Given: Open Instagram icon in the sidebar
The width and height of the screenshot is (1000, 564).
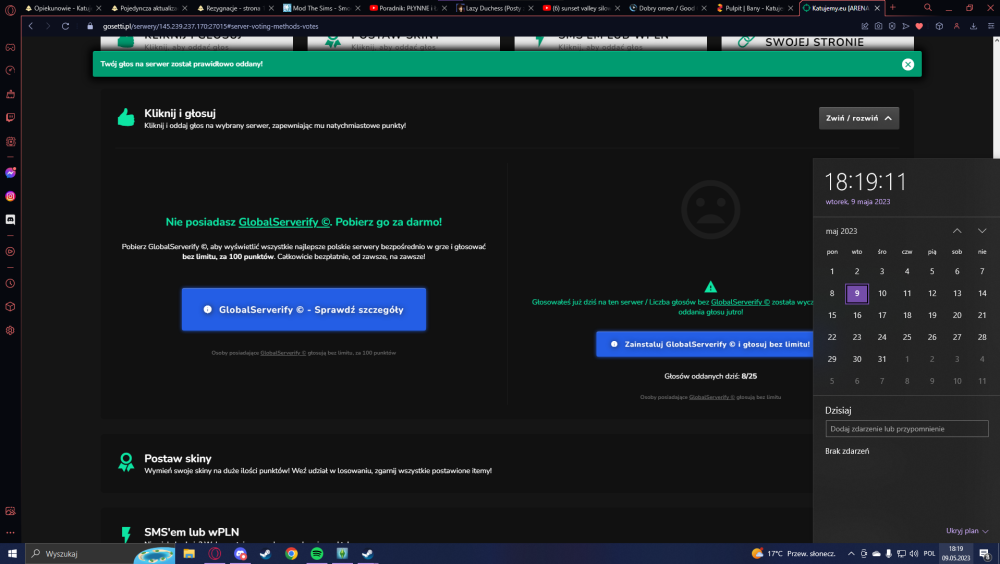Looking at the screenshot, I should coord(10,197).
